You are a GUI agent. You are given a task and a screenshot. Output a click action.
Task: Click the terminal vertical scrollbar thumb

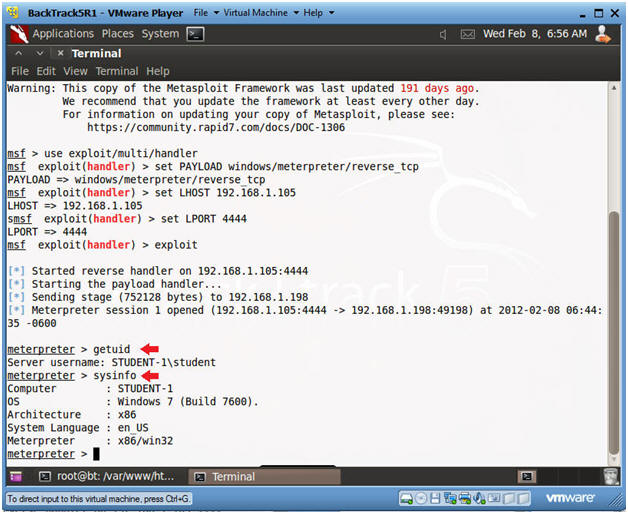(x=614, y=334)
